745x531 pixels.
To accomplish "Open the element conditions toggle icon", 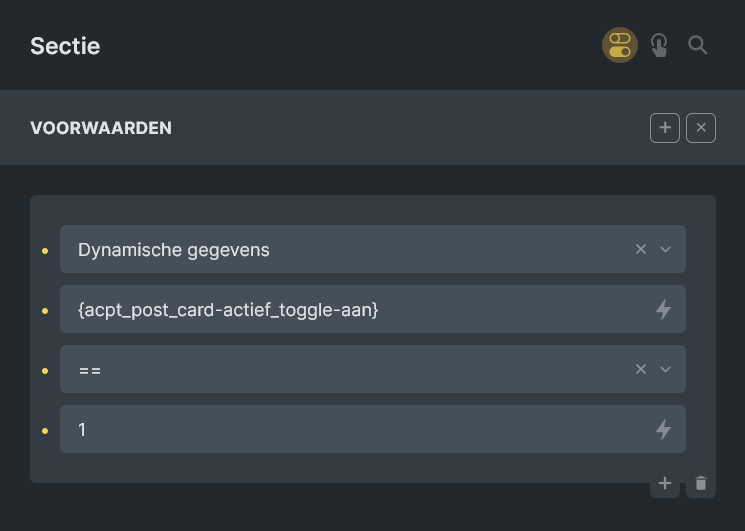I will [x=620, y=45].
